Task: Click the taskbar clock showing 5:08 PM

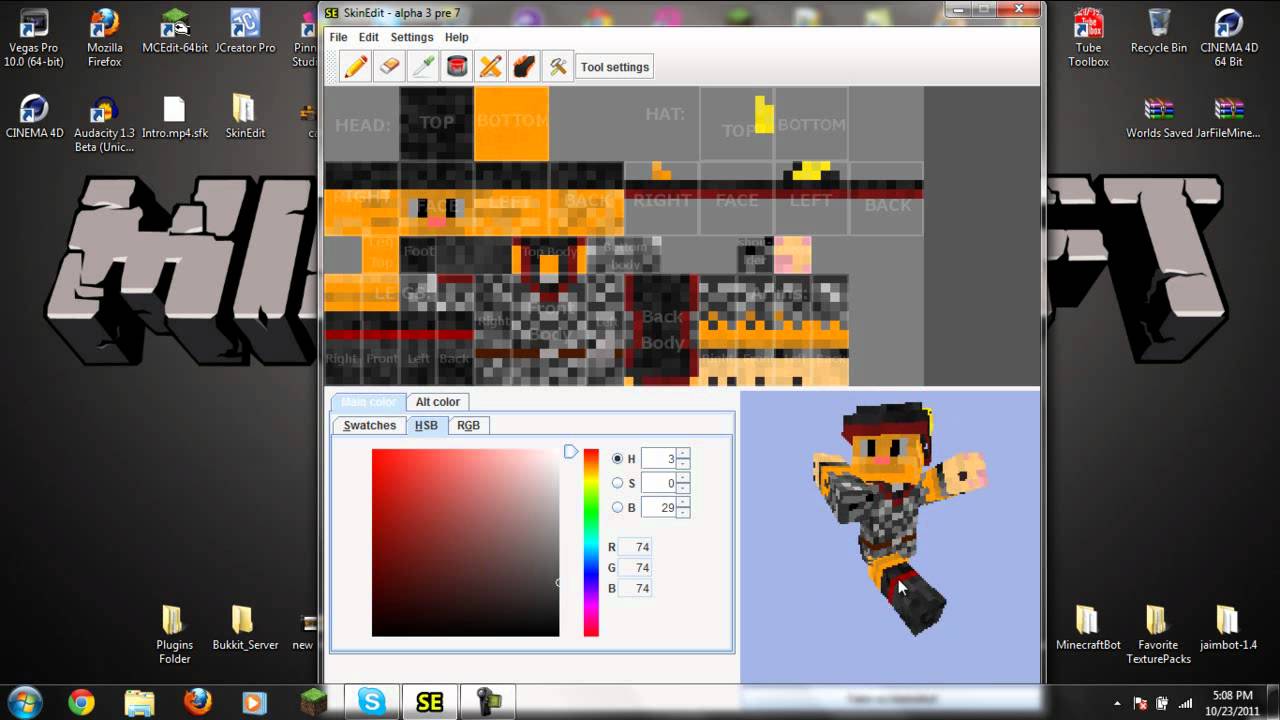Action: pyautogui.click(x=1231, y=702)
